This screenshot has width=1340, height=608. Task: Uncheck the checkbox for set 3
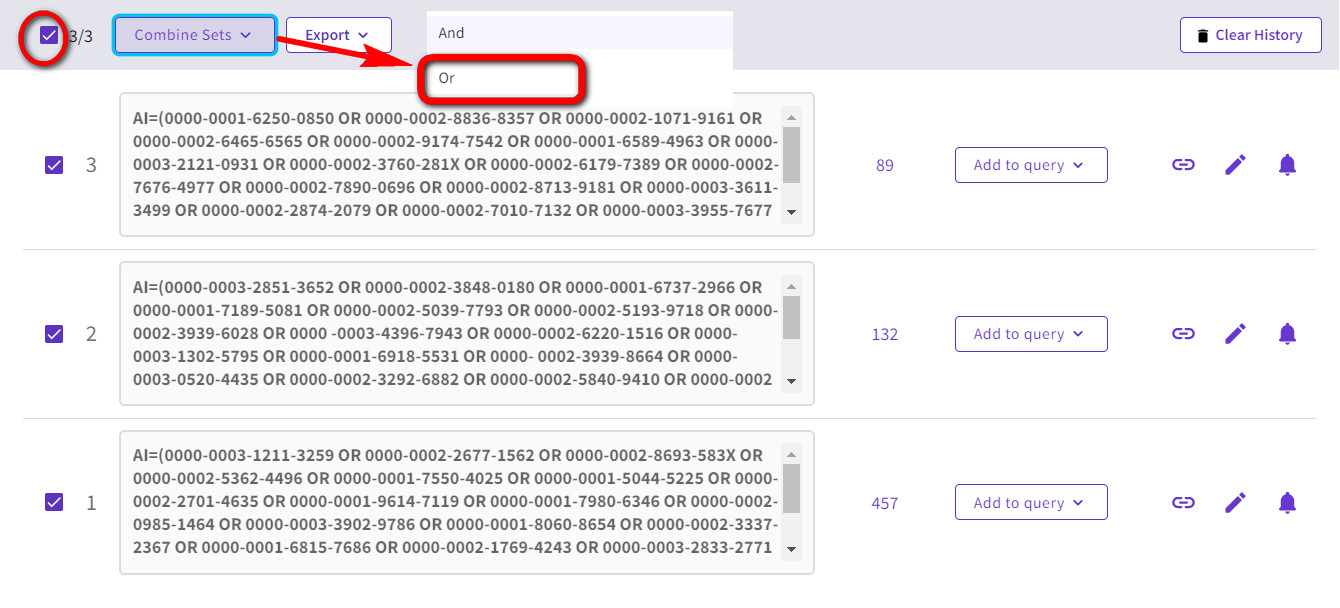coord(54,165)
